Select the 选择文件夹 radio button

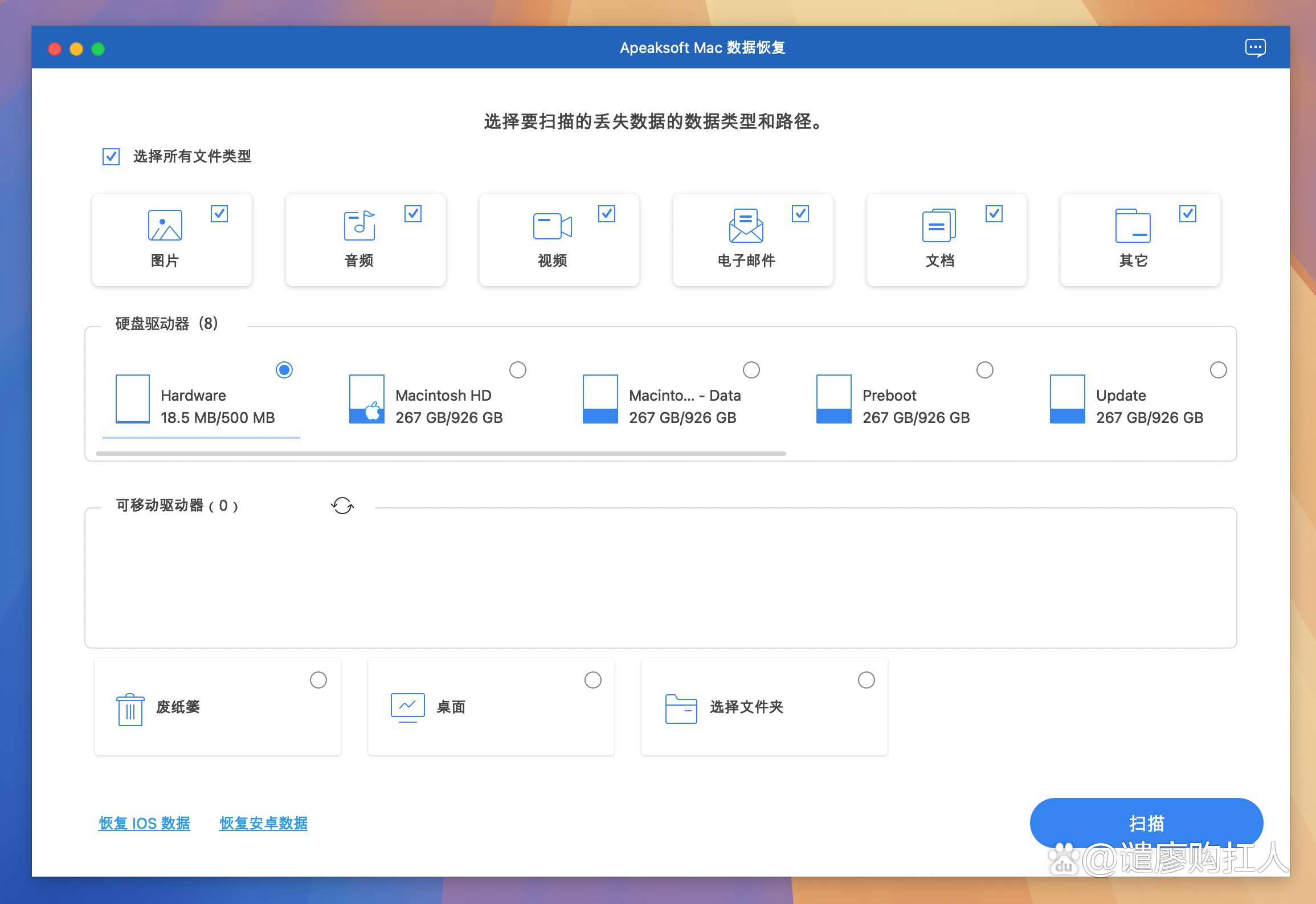pyautogui.click(x=867, y=680)
